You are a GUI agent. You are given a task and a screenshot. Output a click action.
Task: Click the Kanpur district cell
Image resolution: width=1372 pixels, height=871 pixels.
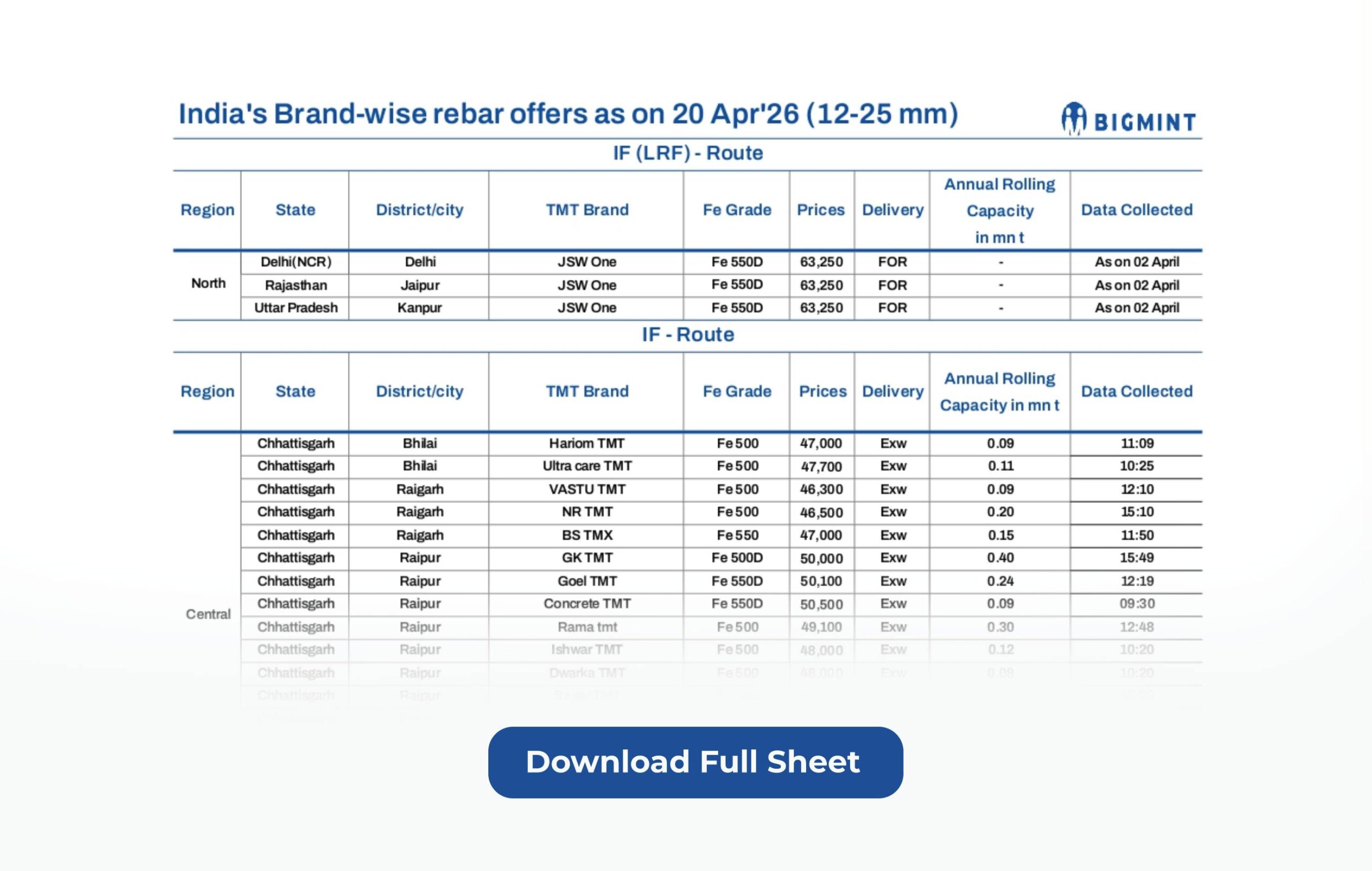(419, 308)
